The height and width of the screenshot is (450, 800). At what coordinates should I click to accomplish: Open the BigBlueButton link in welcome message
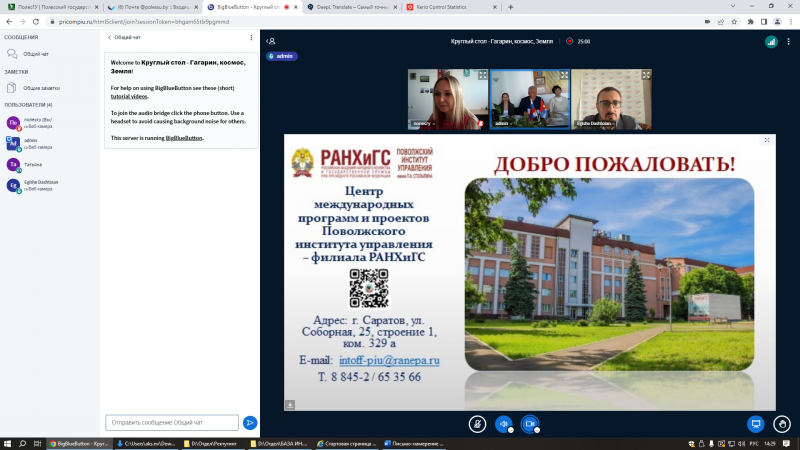coord(184,138)
